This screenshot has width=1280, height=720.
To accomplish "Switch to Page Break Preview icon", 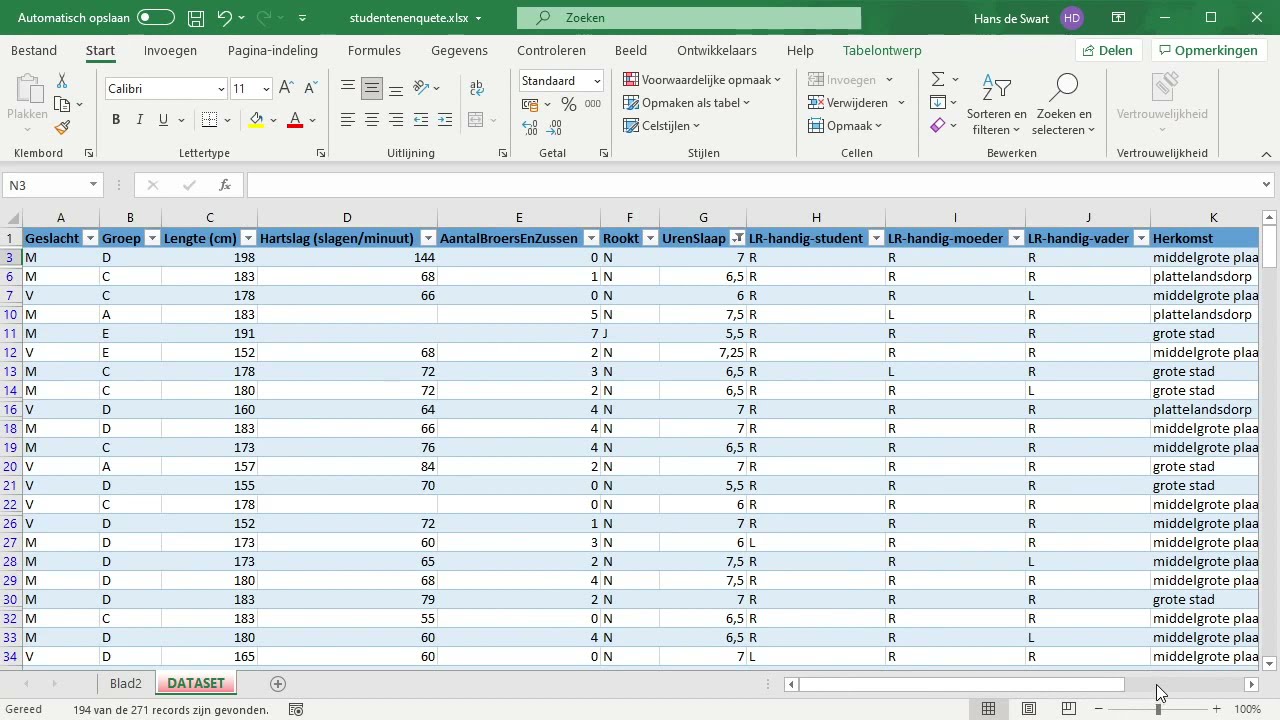I will tap(1068, 709).
